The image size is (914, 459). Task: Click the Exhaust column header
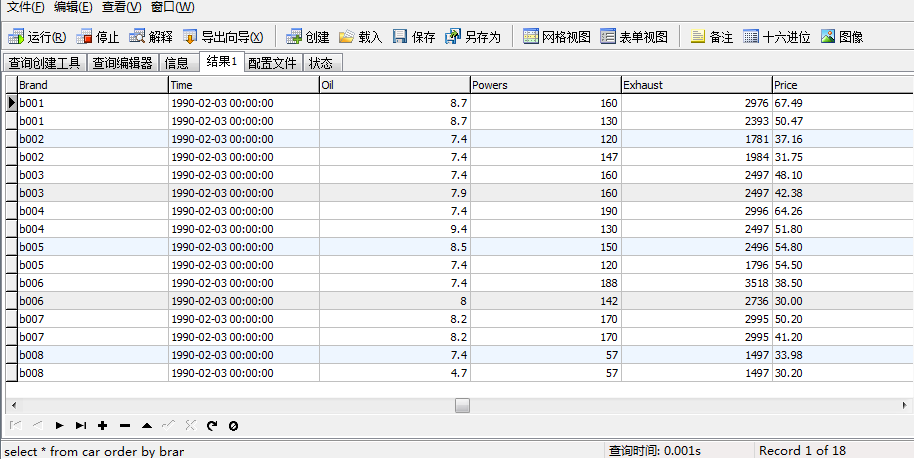[x=697, y=85]
